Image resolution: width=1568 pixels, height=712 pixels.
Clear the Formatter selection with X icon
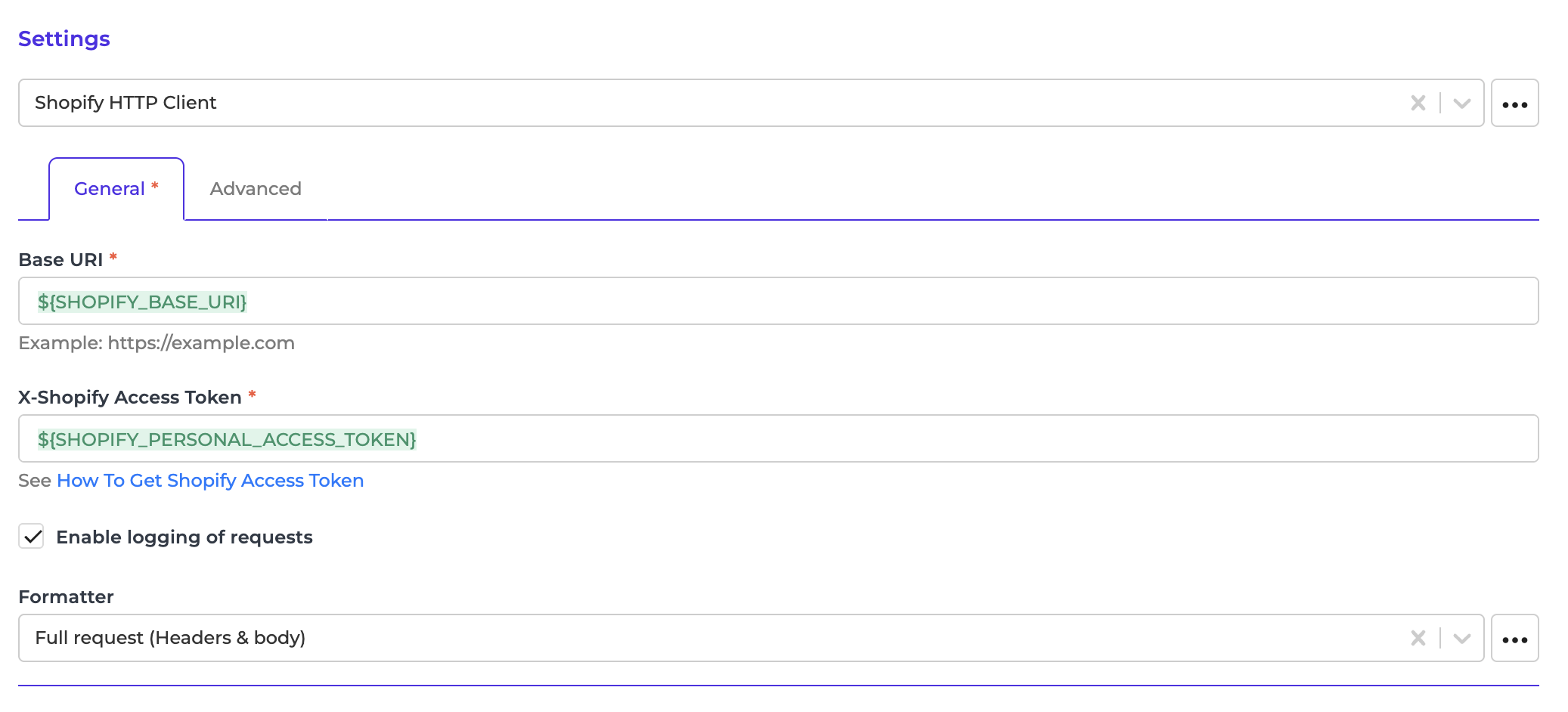pyautogui.click(x=1418, y=638)
